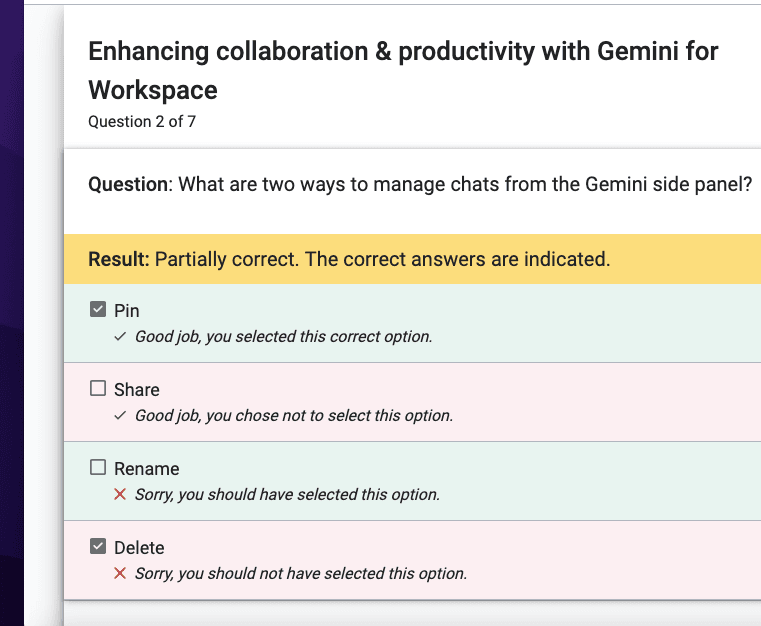Uncheck the Delete checkbox
The image size is (761, 626).
click(x=98, y=546)
